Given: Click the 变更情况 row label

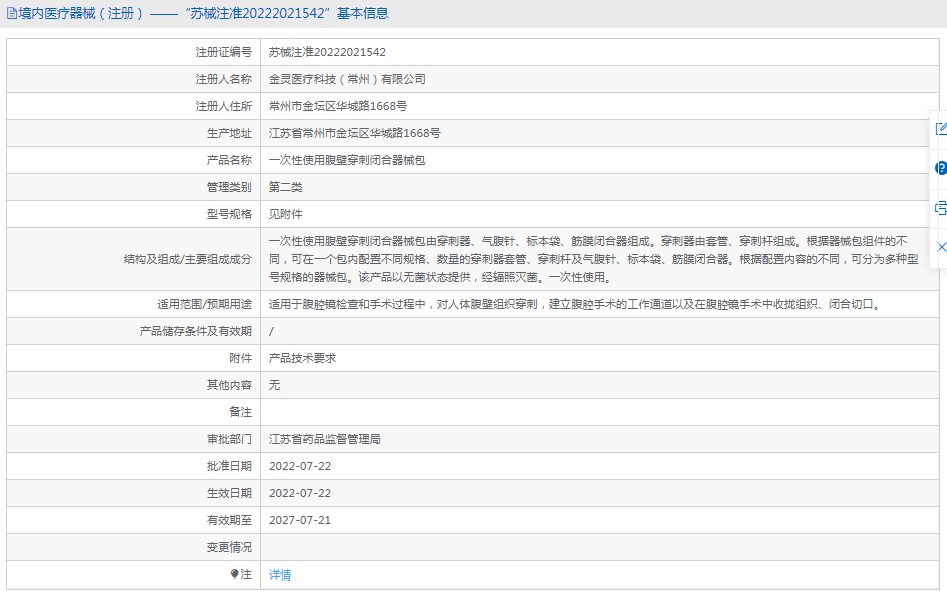Looking at the screenshot, I should coord(229,547).
